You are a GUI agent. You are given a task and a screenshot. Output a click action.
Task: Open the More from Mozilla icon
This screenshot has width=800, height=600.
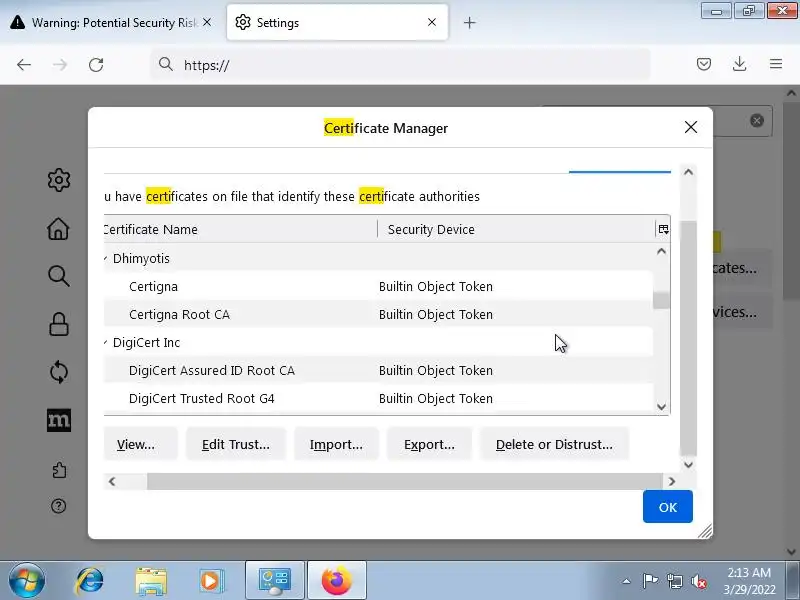coord(59,420)
